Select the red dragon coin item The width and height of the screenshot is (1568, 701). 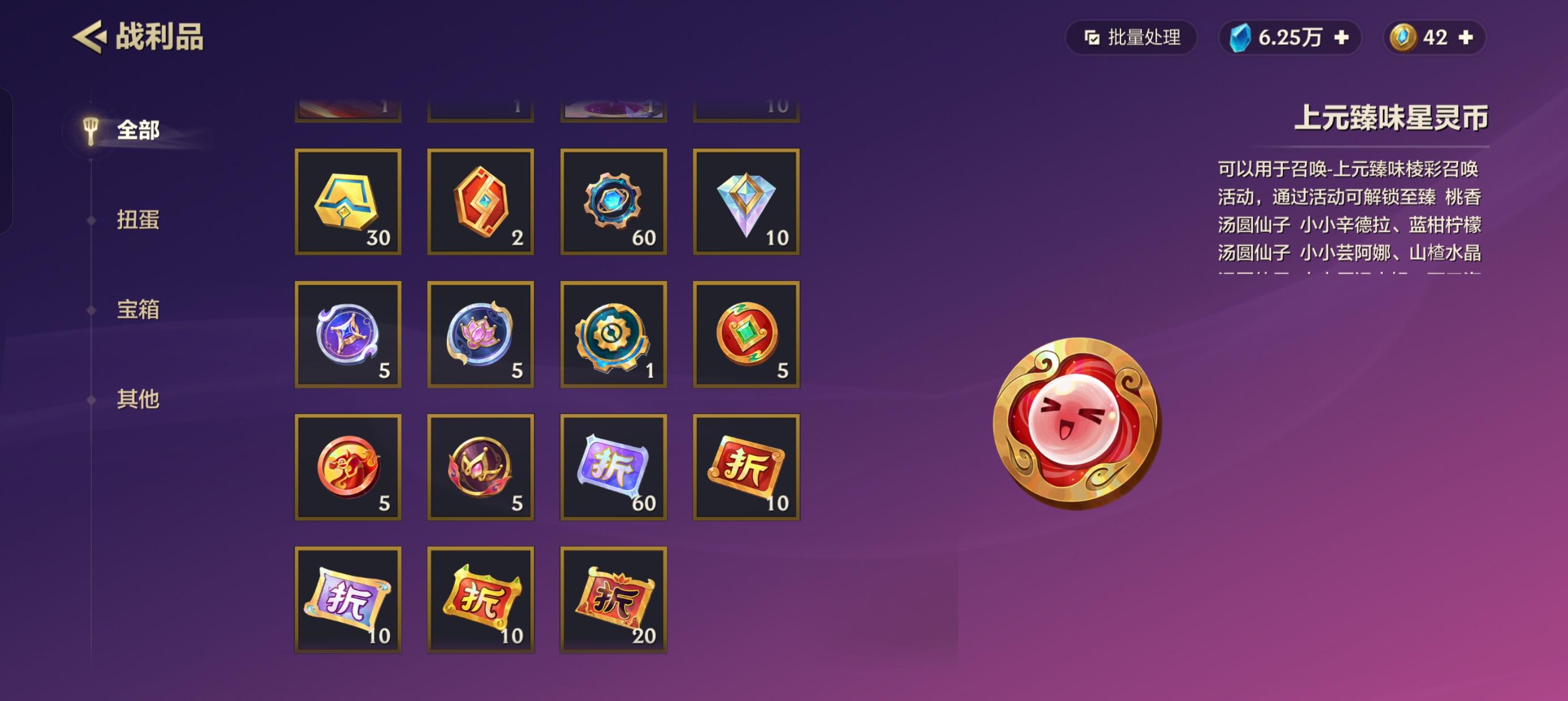[347, 467]
